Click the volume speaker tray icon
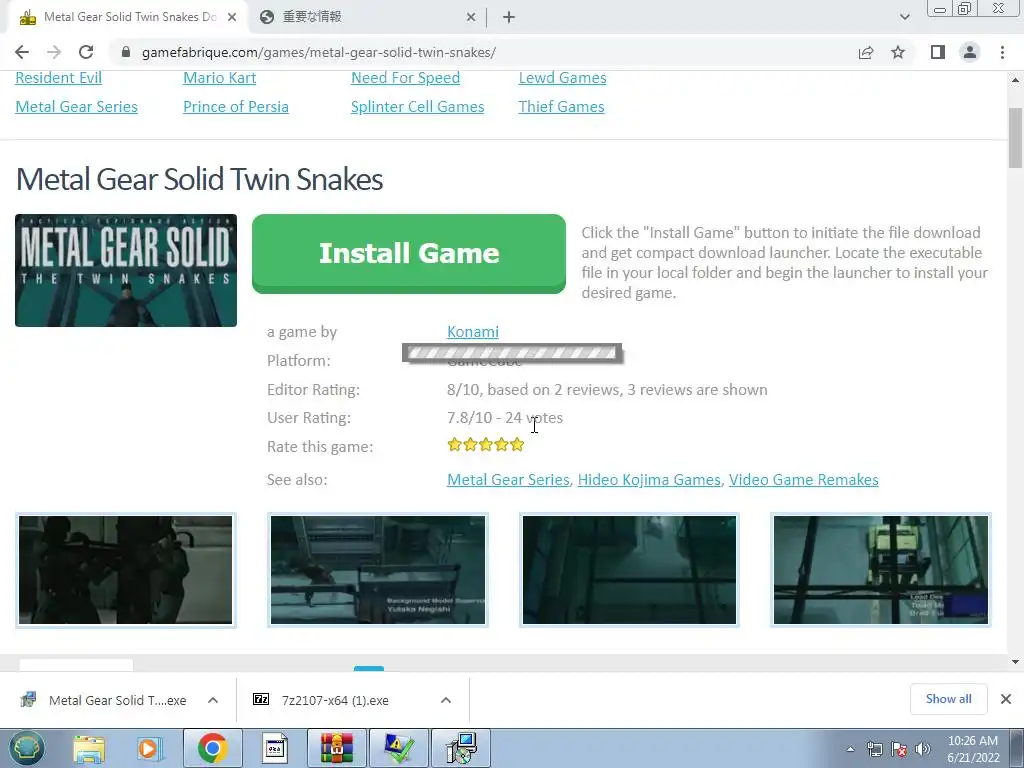1024x768 pixels. click(x=922, y=750)
